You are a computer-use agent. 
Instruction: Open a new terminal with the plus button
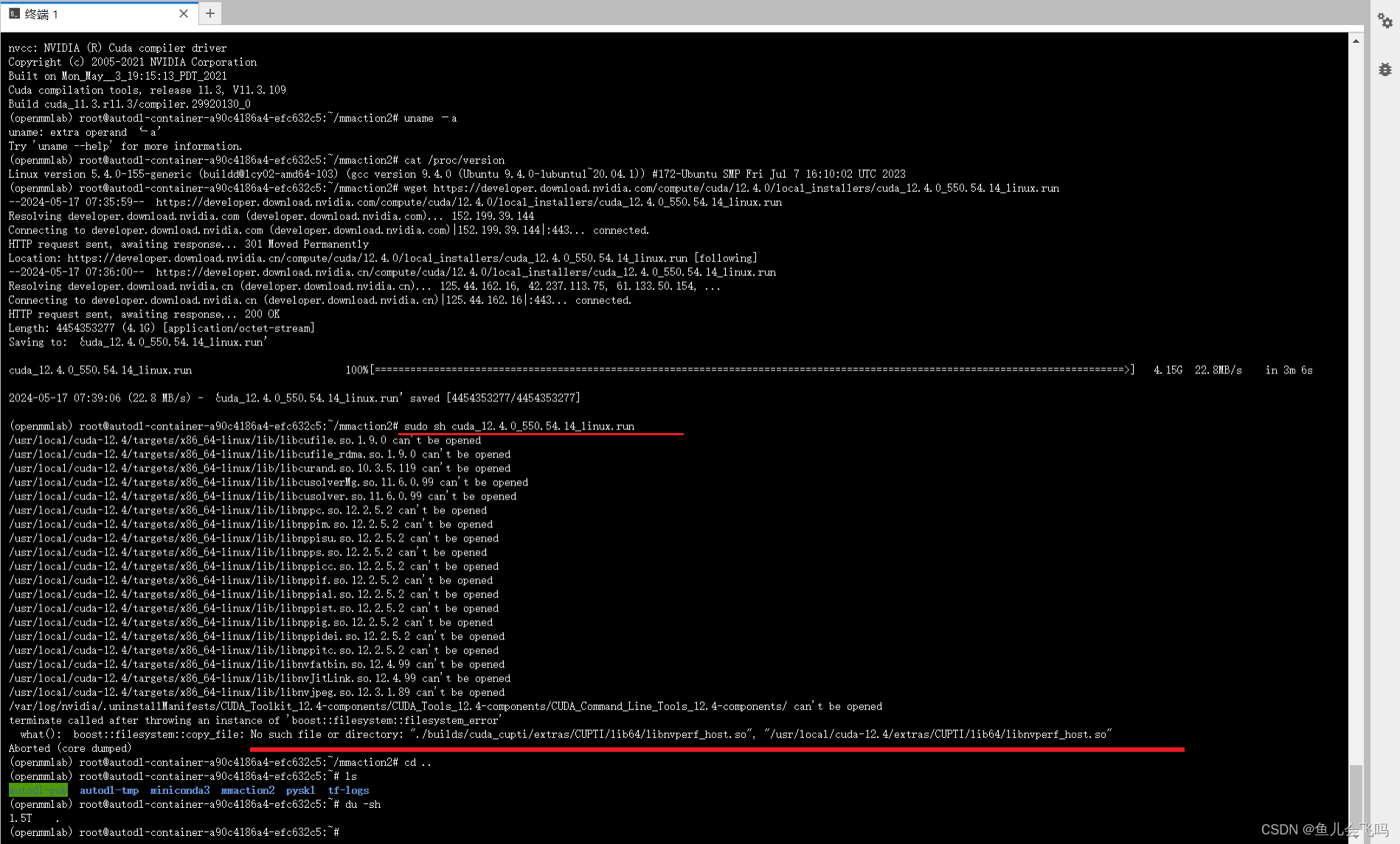tap(209, 13)
